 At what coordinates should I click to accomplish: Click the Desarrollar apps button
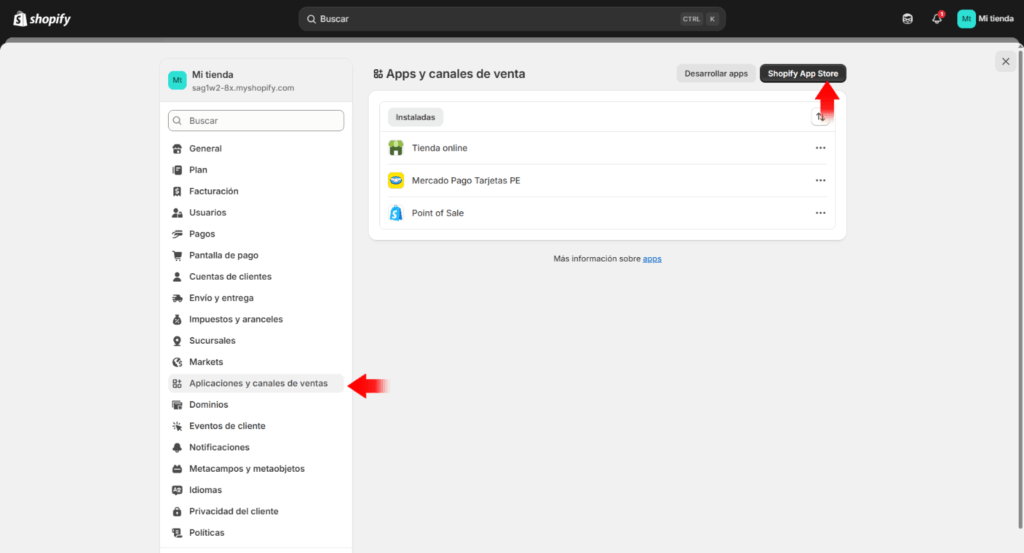click(x=716, y=74)
